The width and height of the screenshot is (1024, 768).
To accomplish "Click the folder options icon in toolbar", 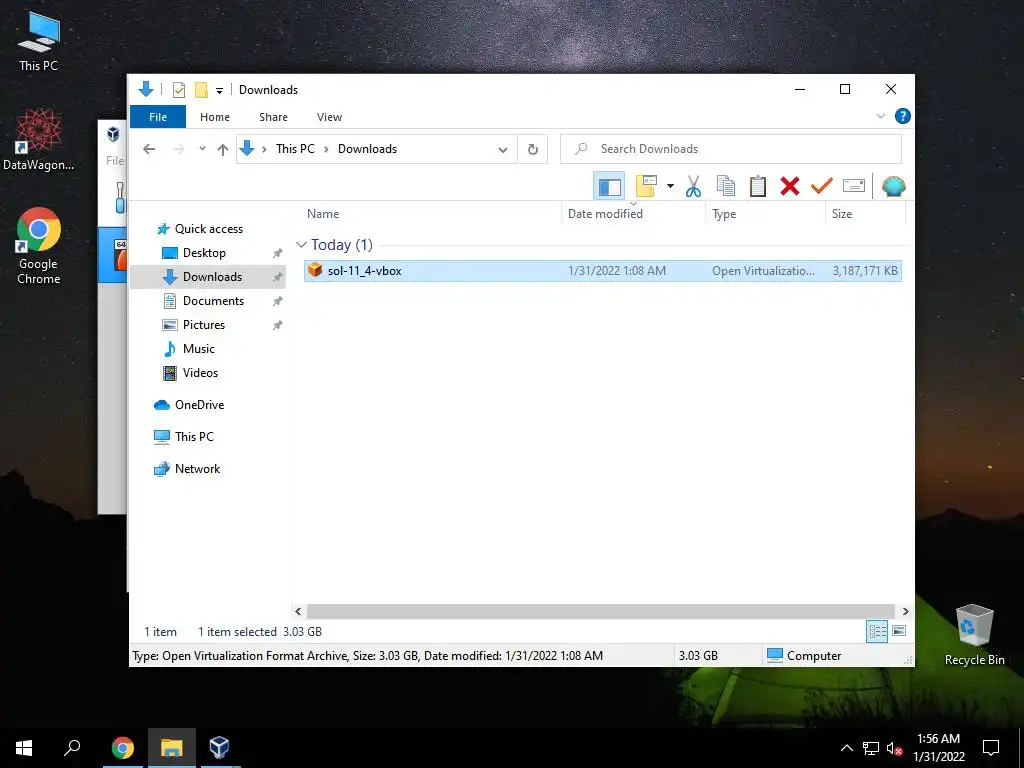I will point(646,186).
